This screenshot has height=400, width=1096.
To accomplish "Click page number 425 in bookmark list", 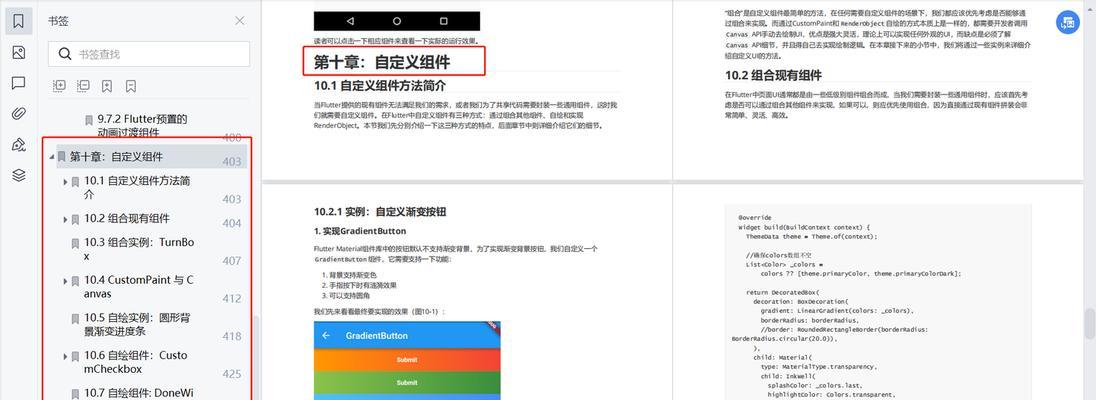I will (232, 374).
